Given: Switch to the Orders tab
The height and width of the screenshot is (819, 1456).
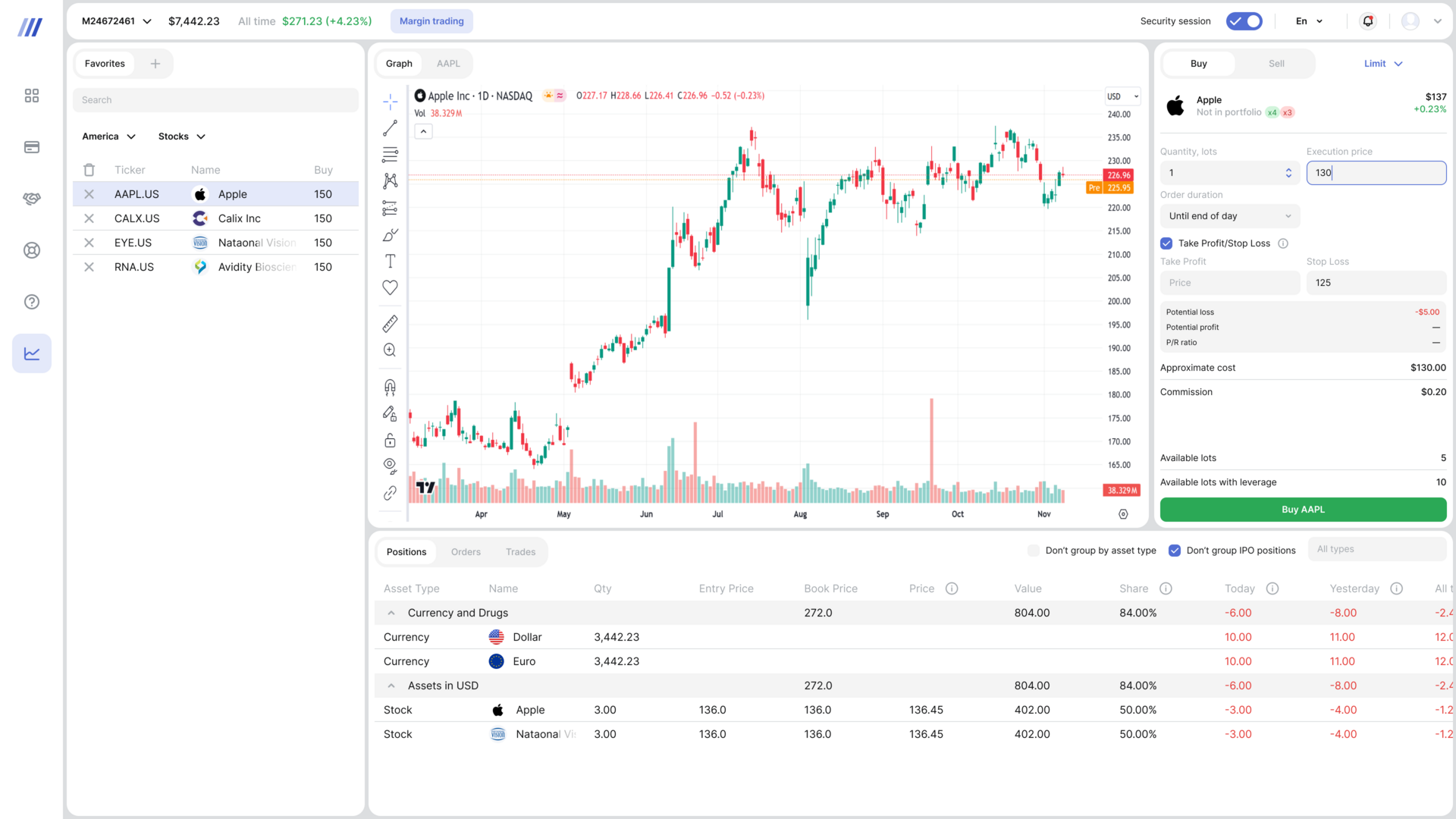Looking at the screenshot, I should [x=466, y=552].
